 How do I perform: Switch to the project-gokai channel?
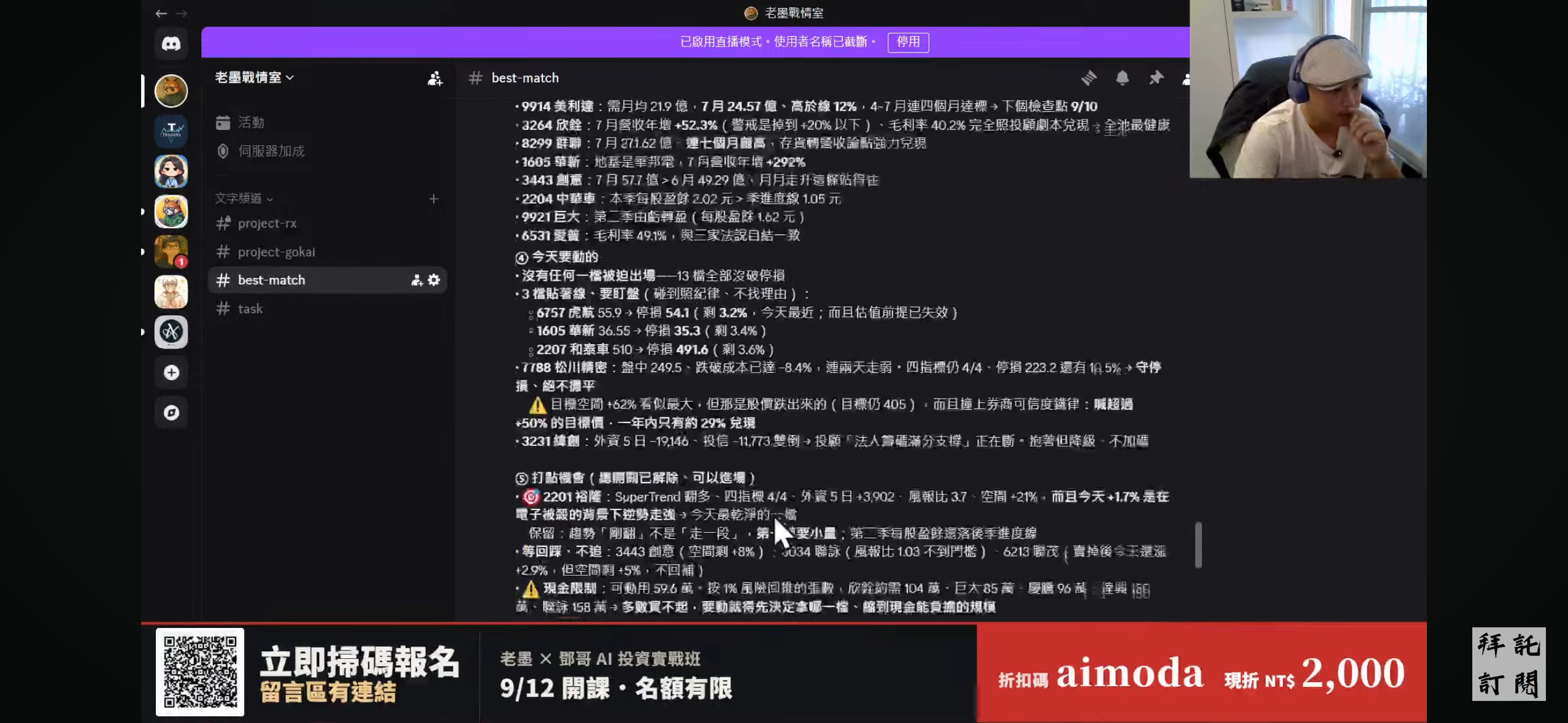click(328, 252)
